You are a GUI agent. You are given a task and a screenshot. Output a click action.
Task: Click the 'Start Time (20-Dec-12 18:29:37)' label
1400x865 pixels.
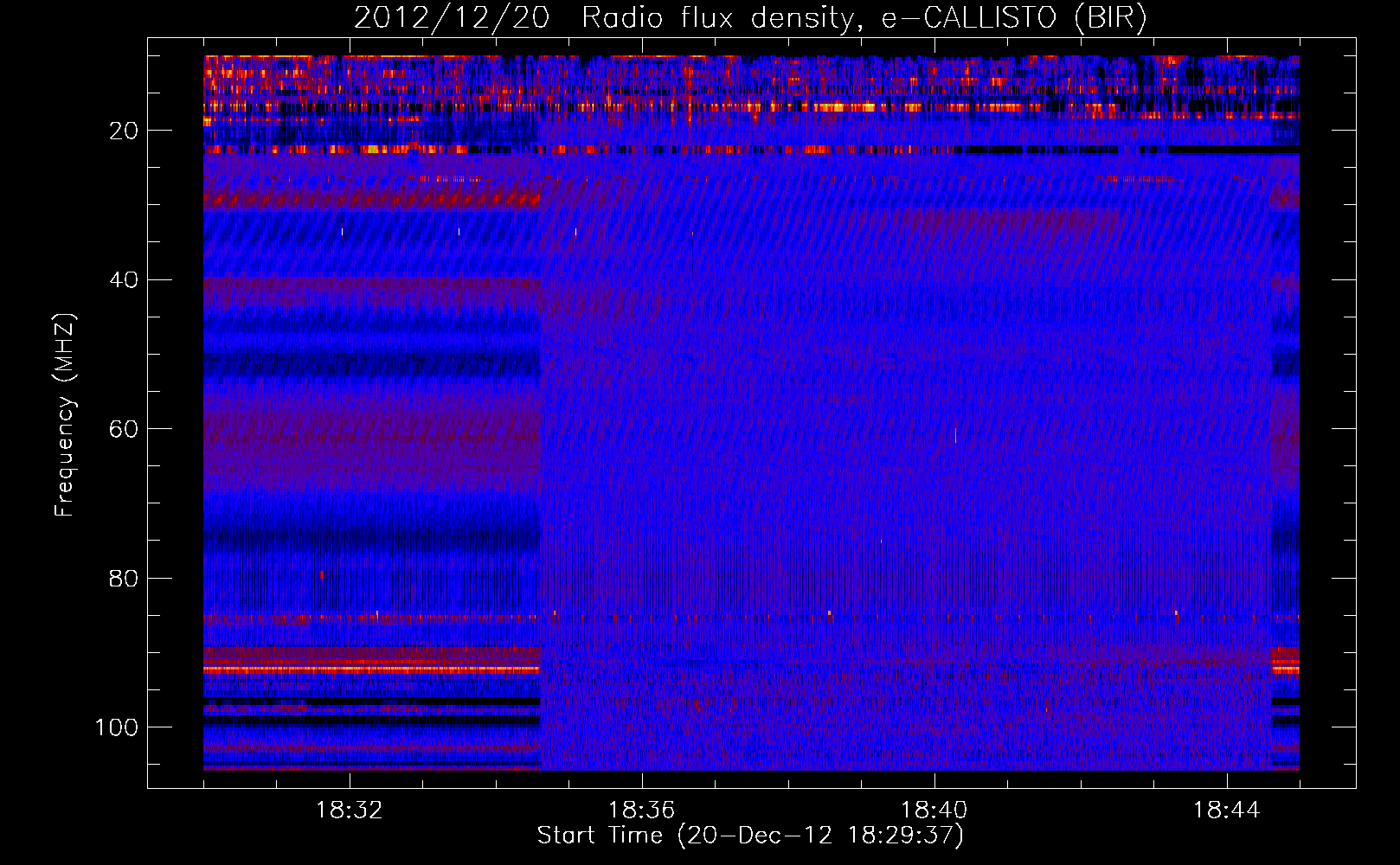tap(750, 836)
